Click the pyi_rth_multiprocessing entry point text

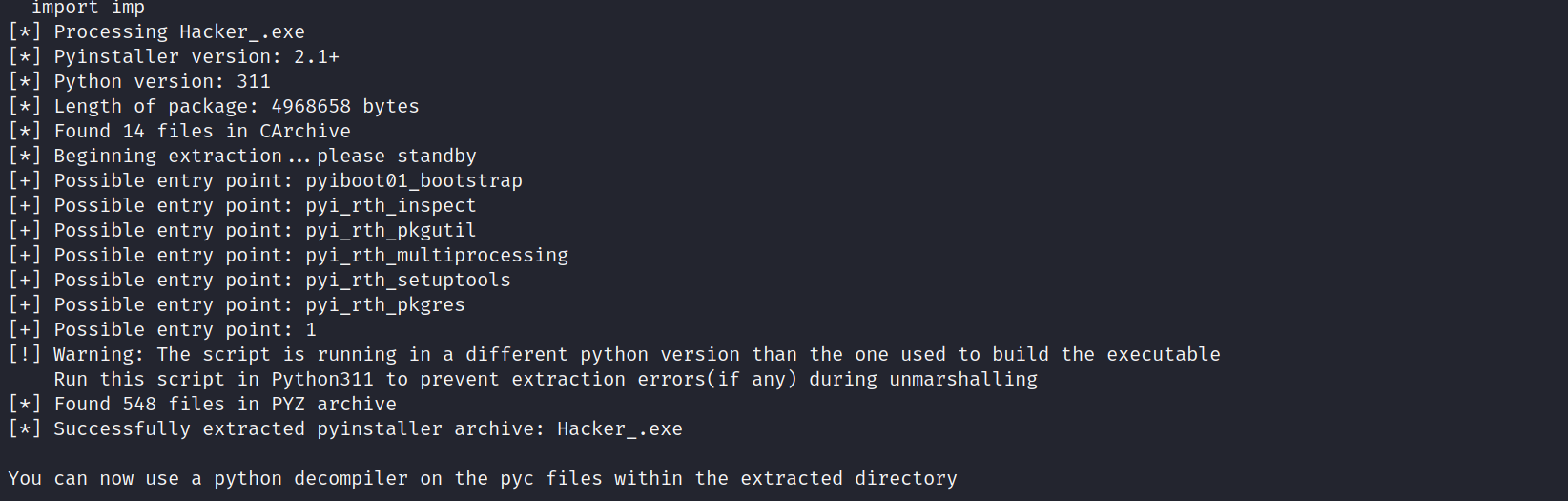coord(437,256)
